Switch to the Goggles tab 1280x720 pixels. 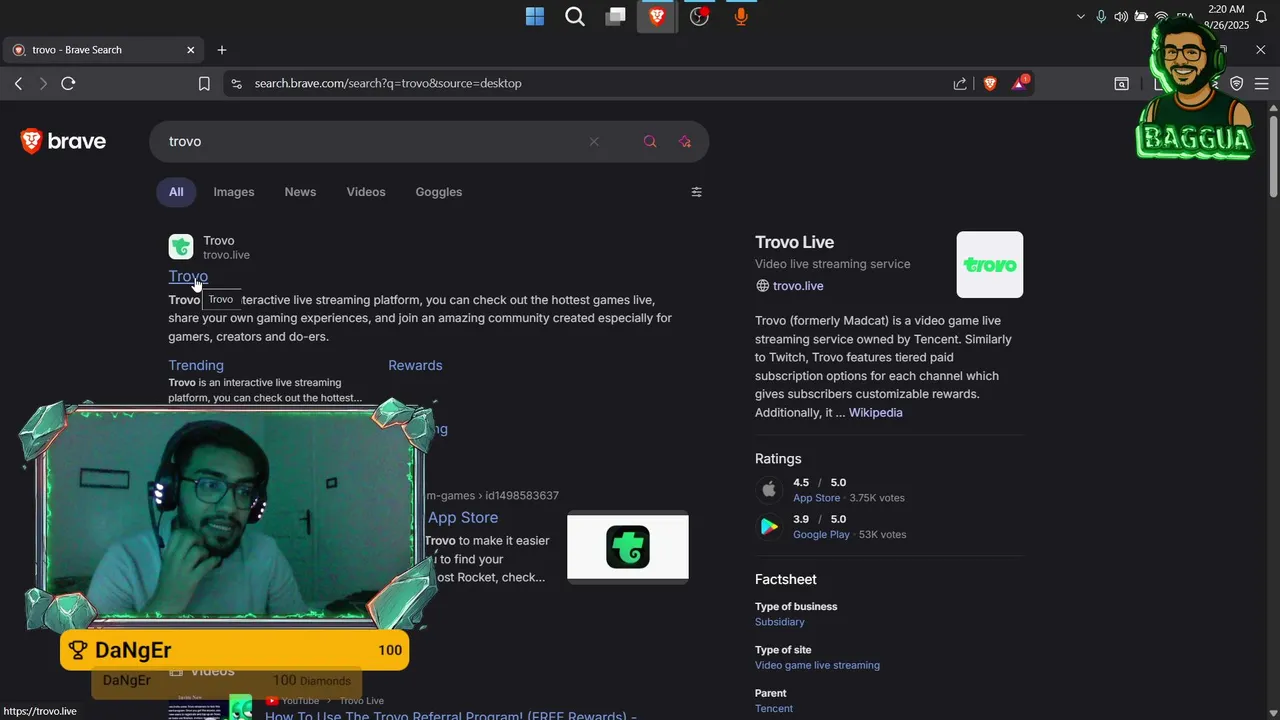pyautogui.click(x=439, y=192)
